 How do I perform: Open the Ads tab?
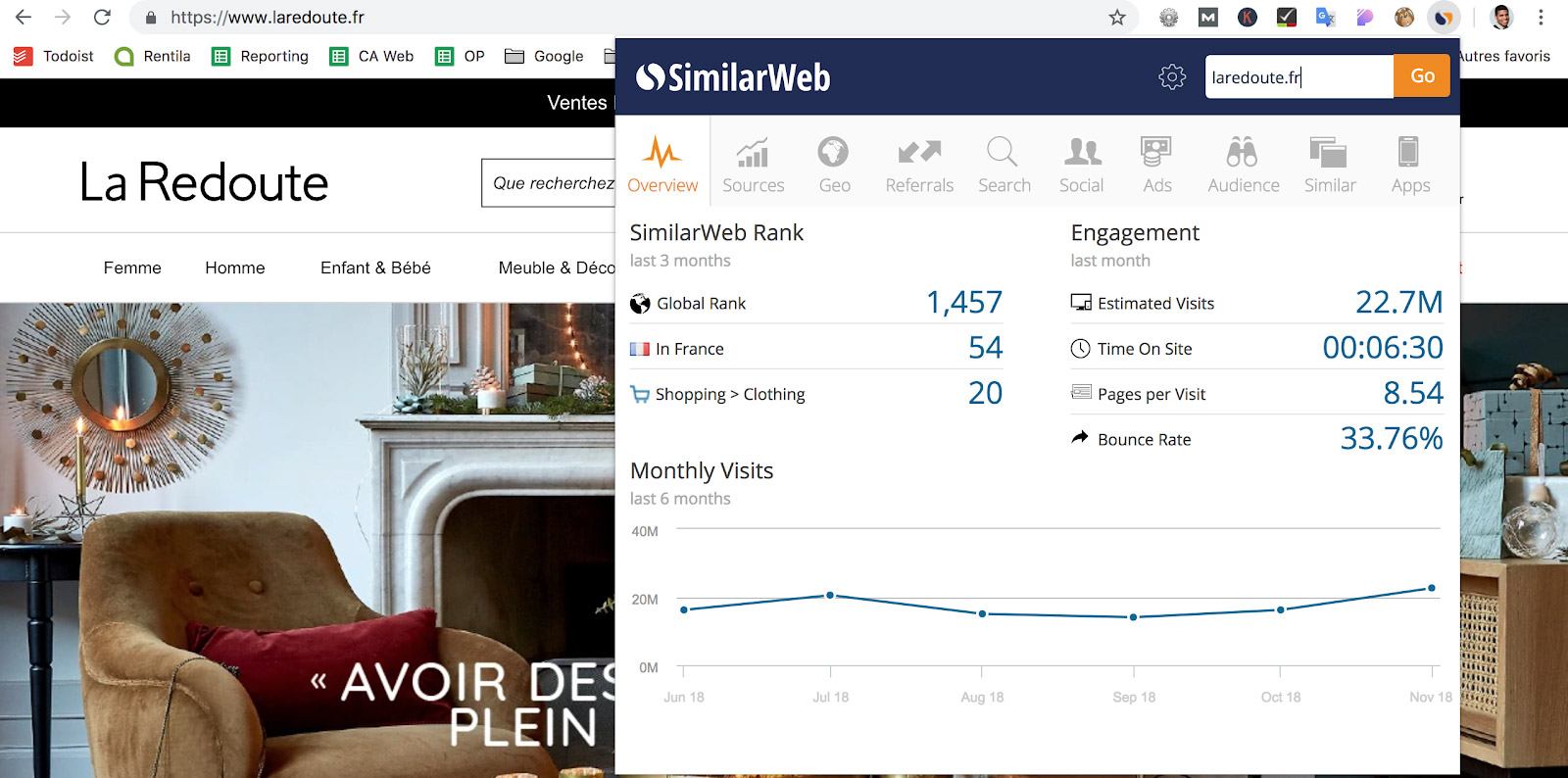tap(1156, 165)
